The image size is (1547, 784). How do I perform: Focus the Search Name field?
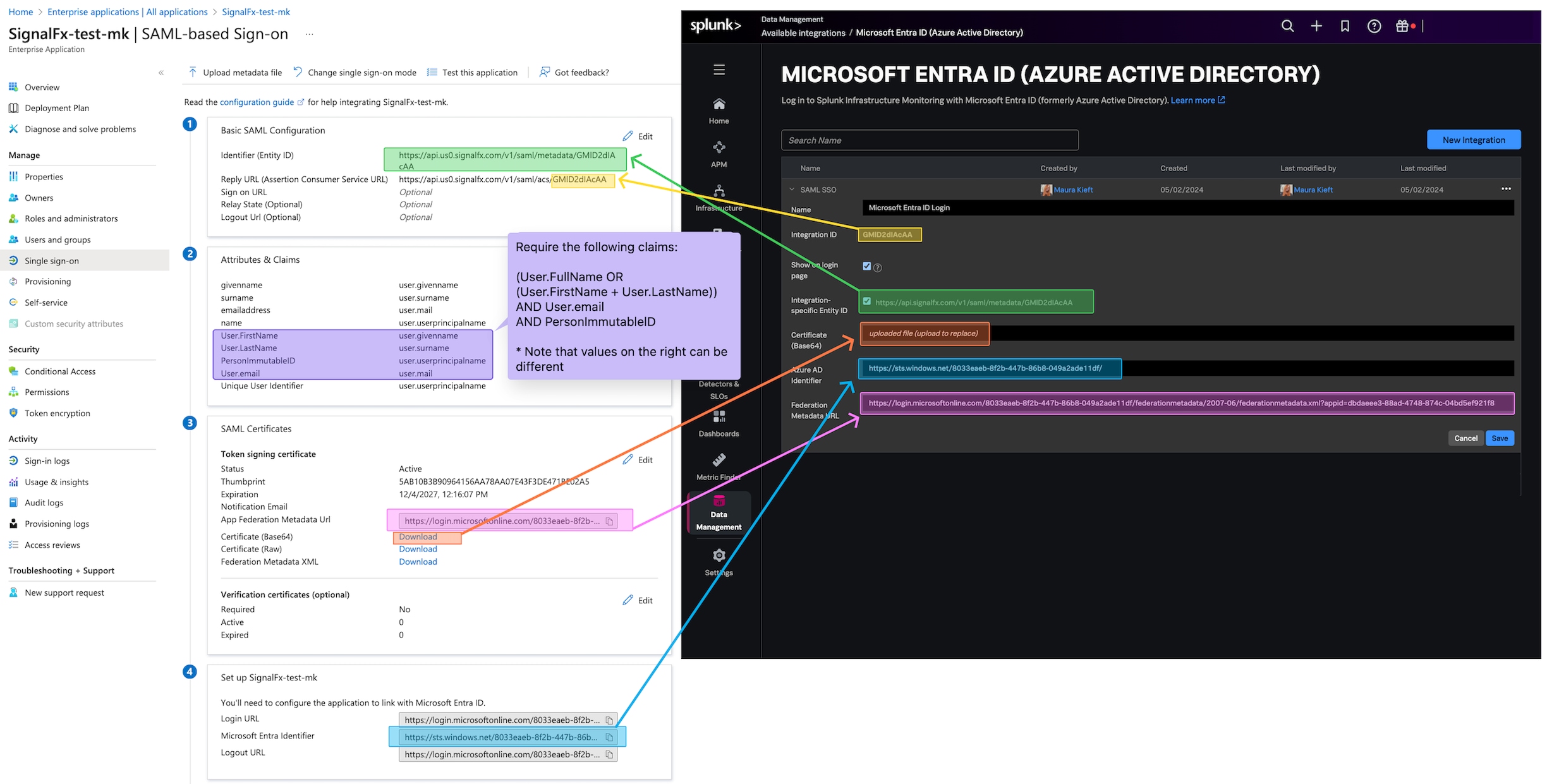click(x=930, y=140)
